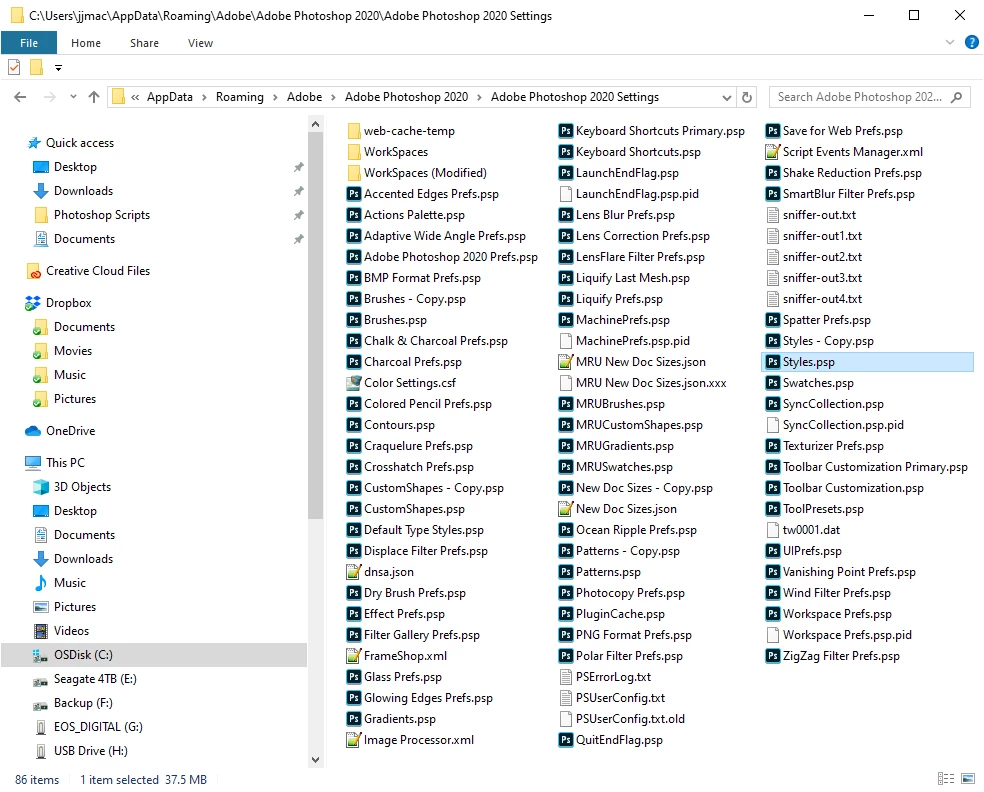Click Adobe in the breadcrumb path
This screenshot has height=792, width=984.
(304, 97)
